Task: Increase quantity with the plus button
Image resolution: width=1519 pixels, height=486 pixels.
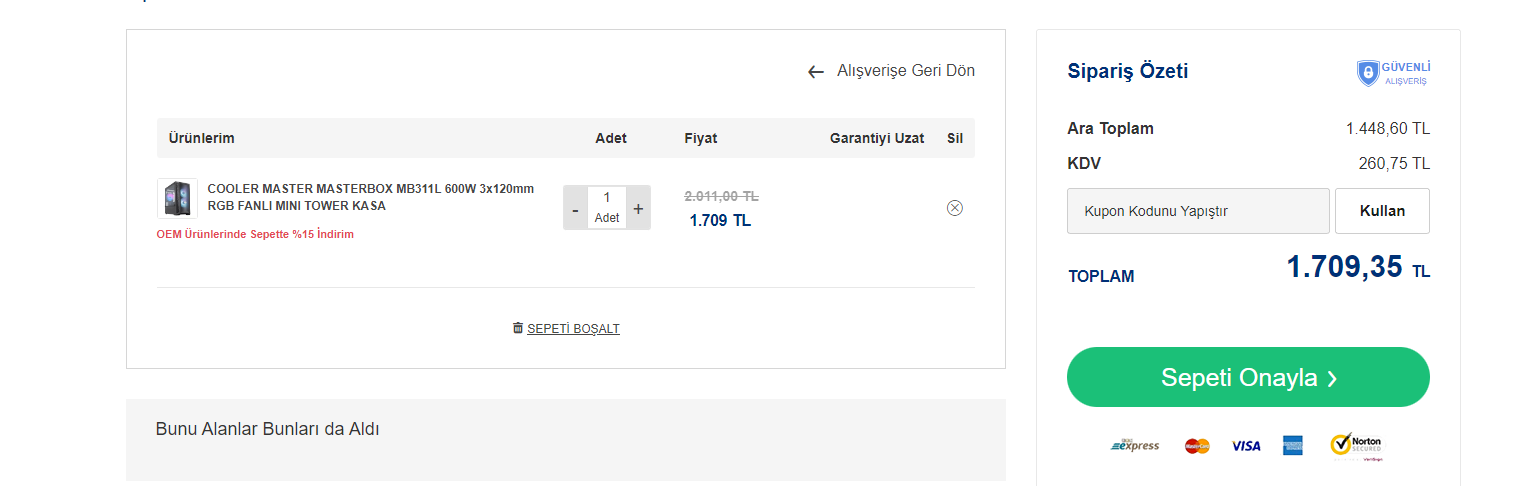Action: pos(638,209)
